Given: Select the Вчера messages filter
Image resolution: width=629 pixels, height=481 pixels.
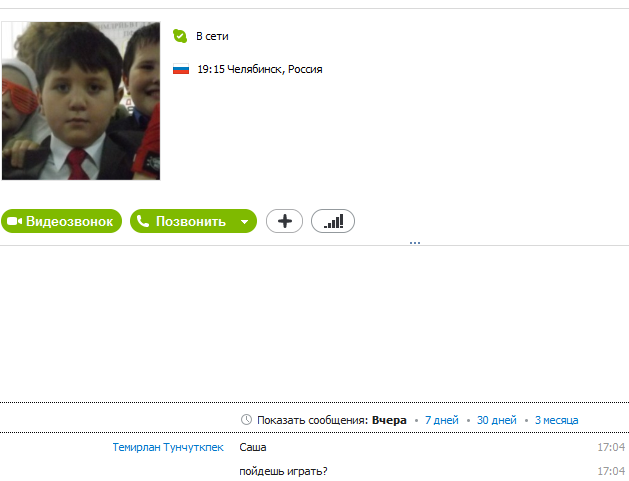Looking at the screenshot, I should 389,420.
